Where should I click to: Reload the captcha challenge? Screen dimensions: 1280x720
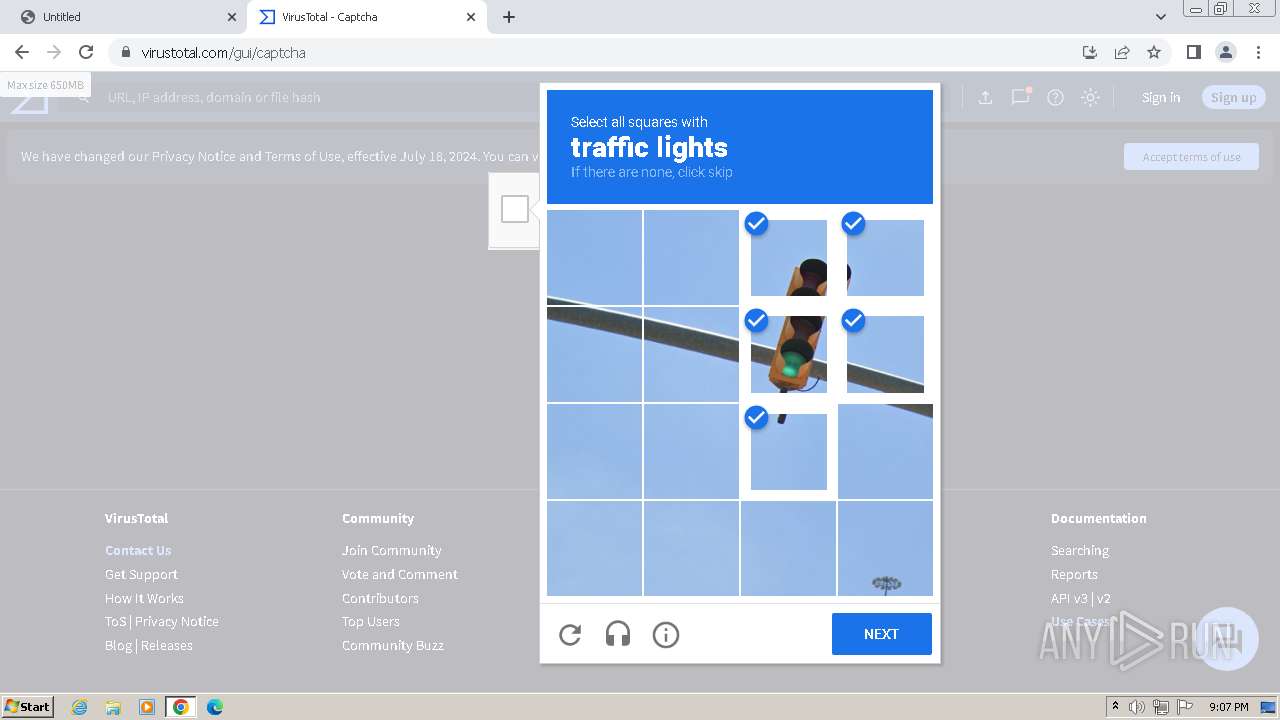[x=570, y=634]
